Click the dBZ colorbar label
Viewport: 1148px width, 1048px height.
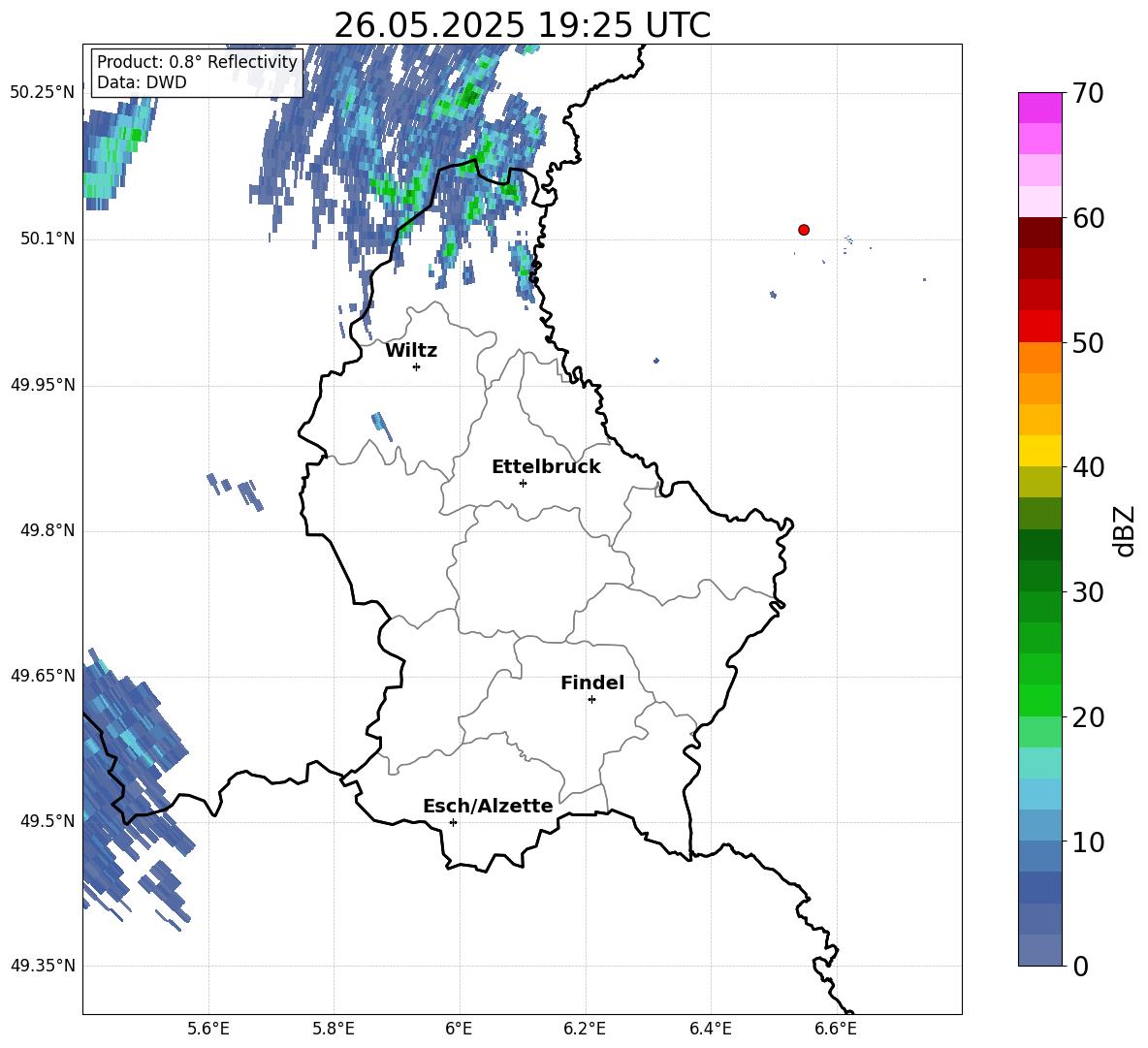[1126, 530]
